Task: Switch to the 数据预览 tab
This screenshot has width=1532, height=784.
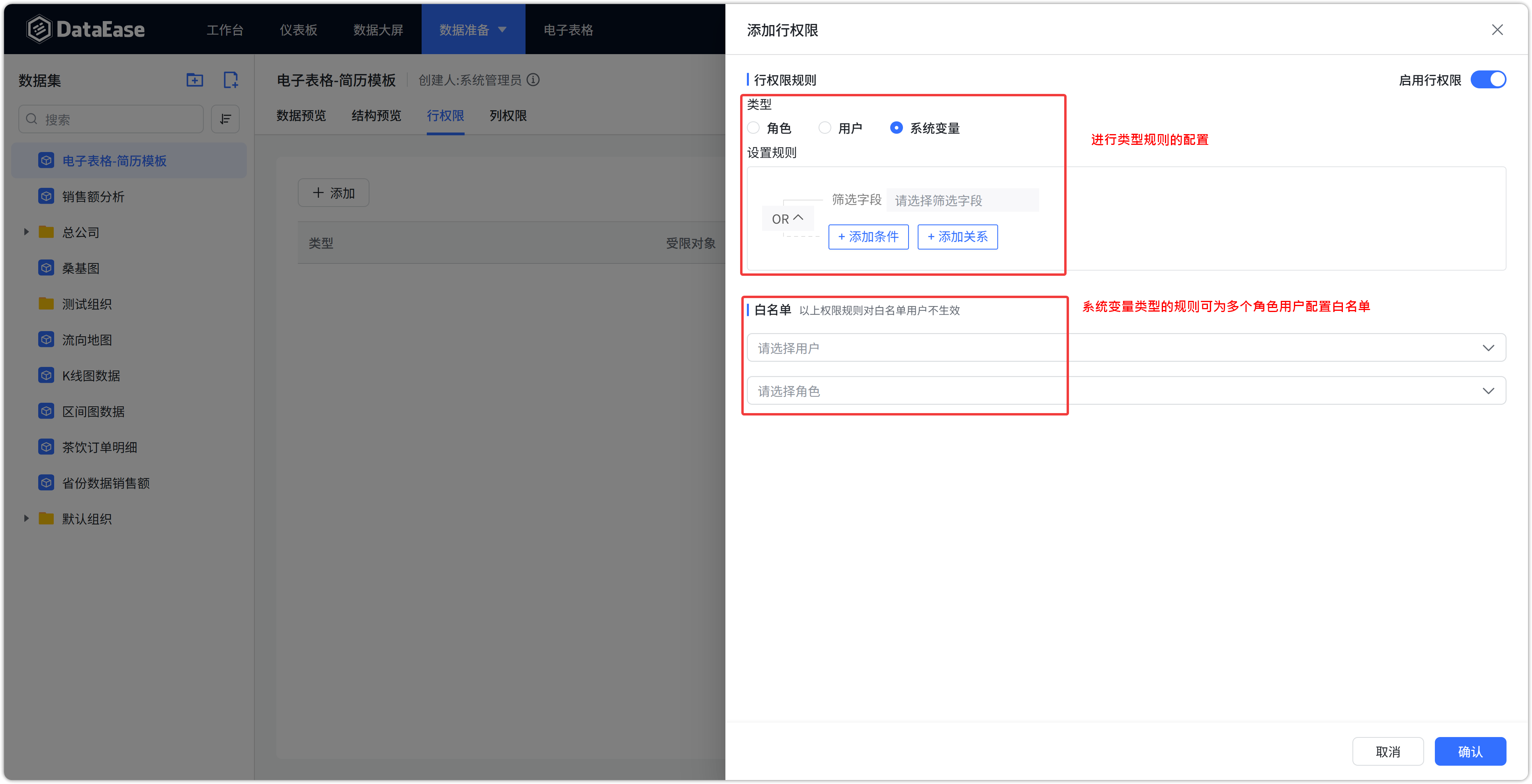Action: pos(301,115)
